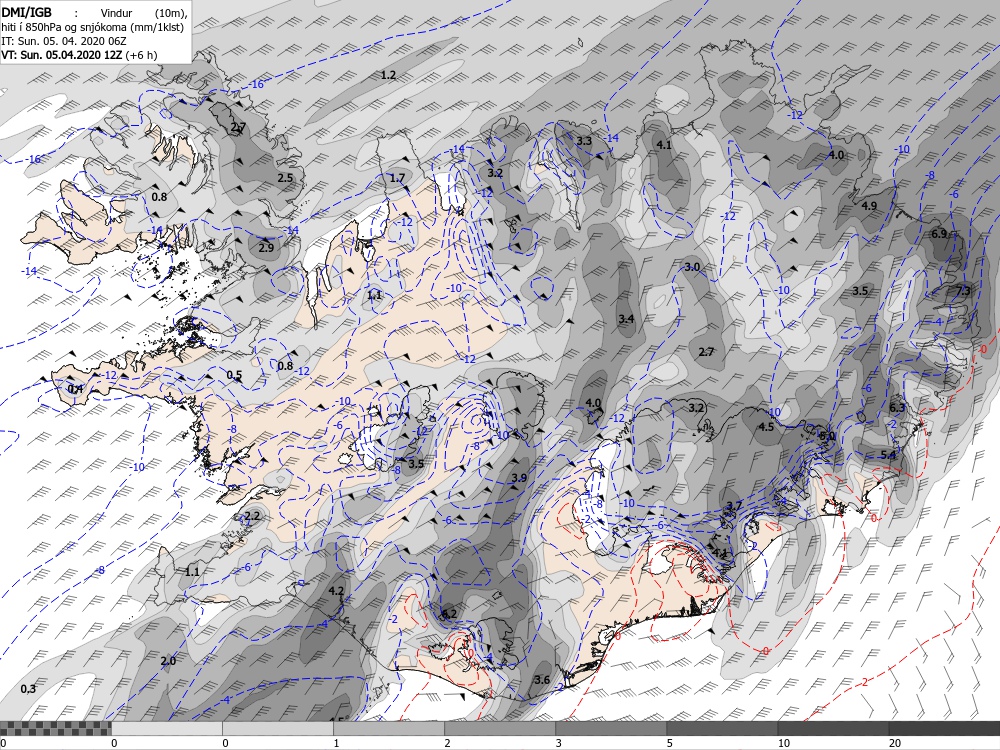Click the snowfall value 3.0
The width and height of the screenshot is (1000, 750).
tap(692, 267)
